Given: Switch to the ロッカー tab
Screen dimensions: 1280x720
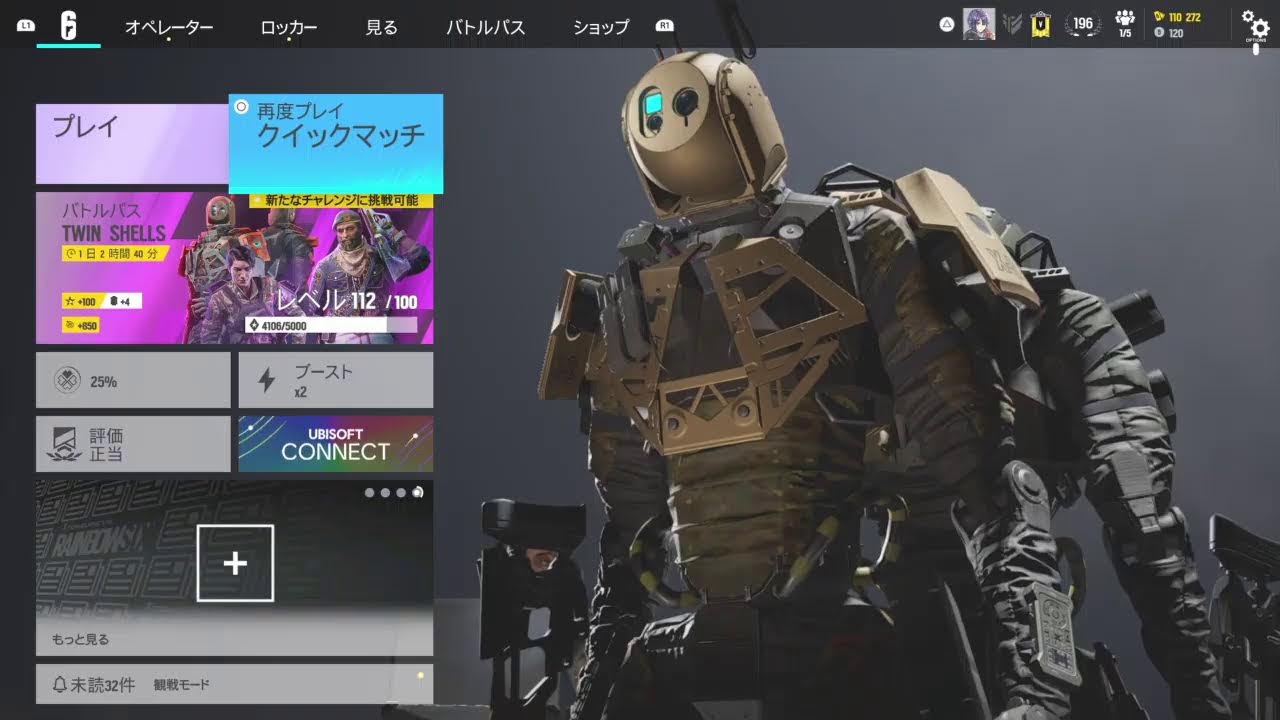Looking at the screenshot, I should point(288,27).
